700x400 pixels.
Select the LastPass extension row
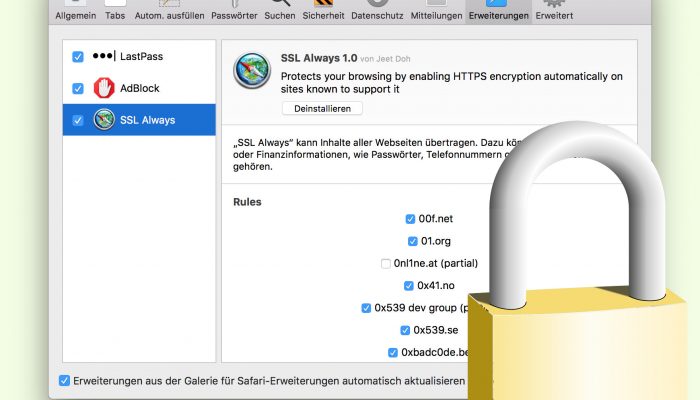139,57
